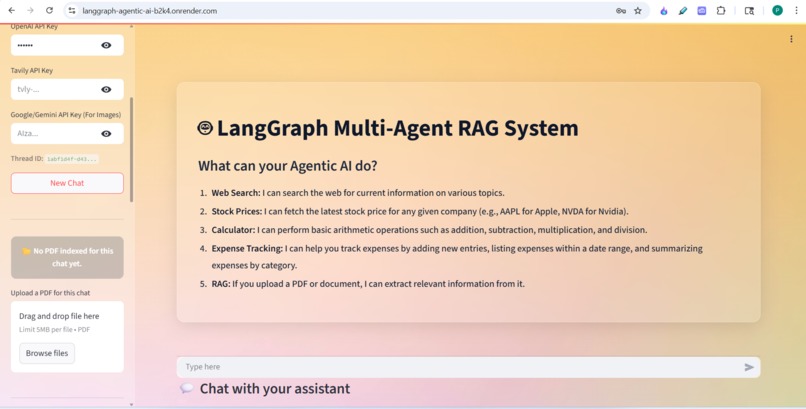Click the Drag and drop file here area

[x=67, y=337]
